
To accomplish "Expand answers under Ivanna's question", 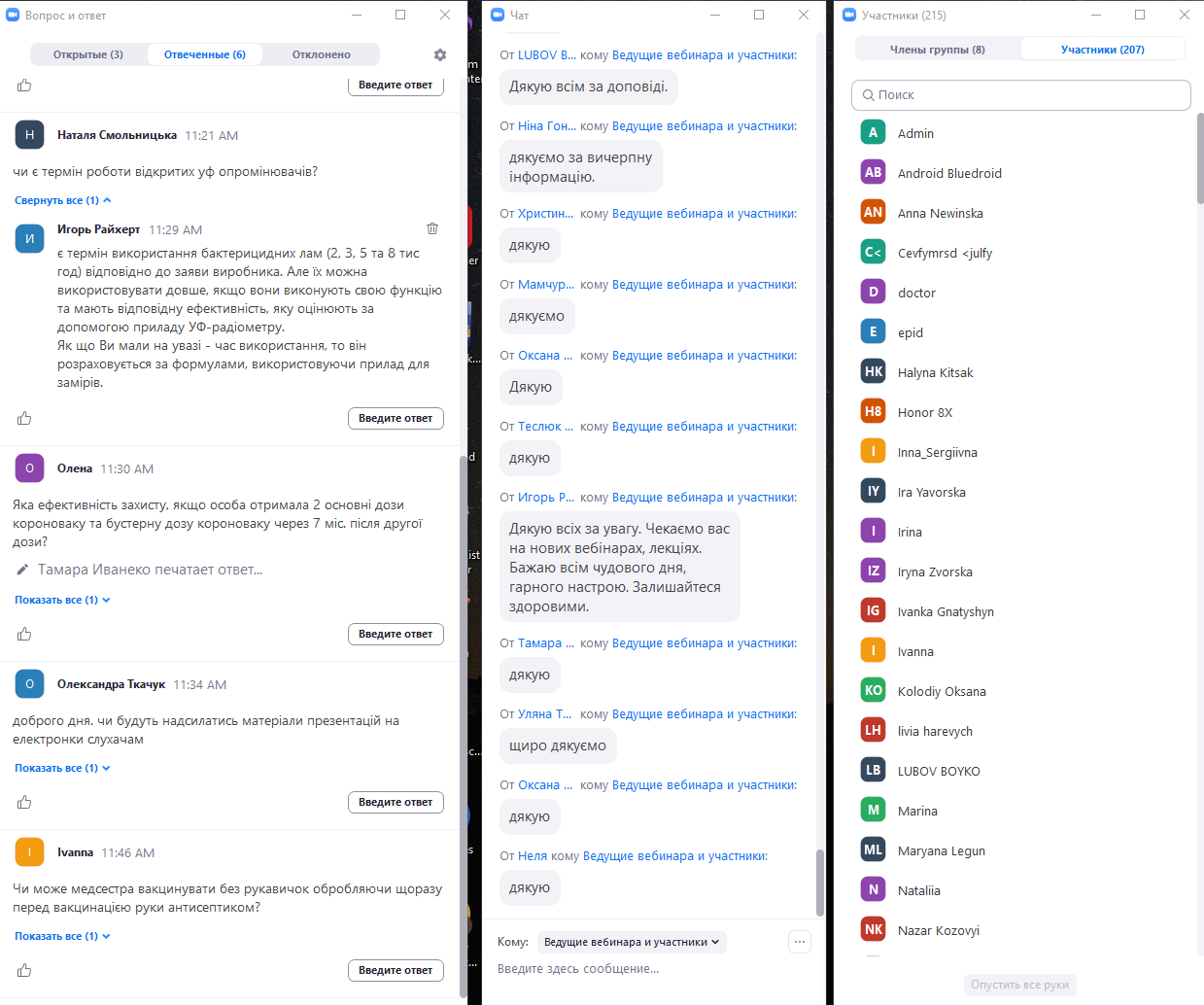I will click(x=62, y=936).
